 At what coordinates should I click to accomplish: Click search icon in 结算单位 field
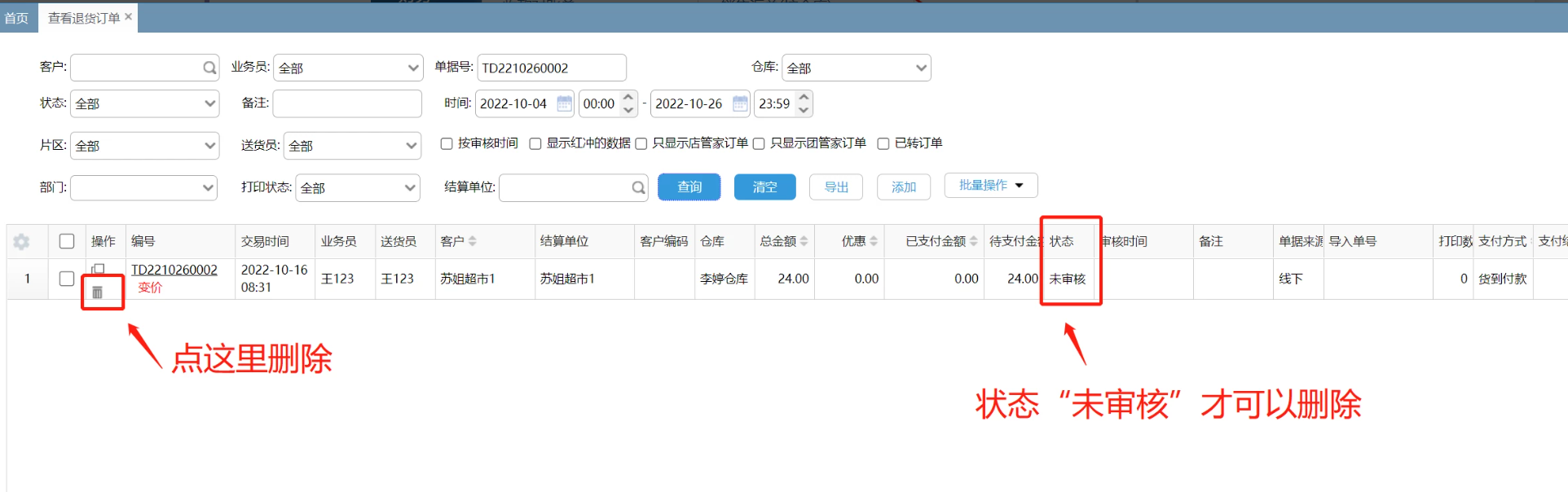point(638,188)
